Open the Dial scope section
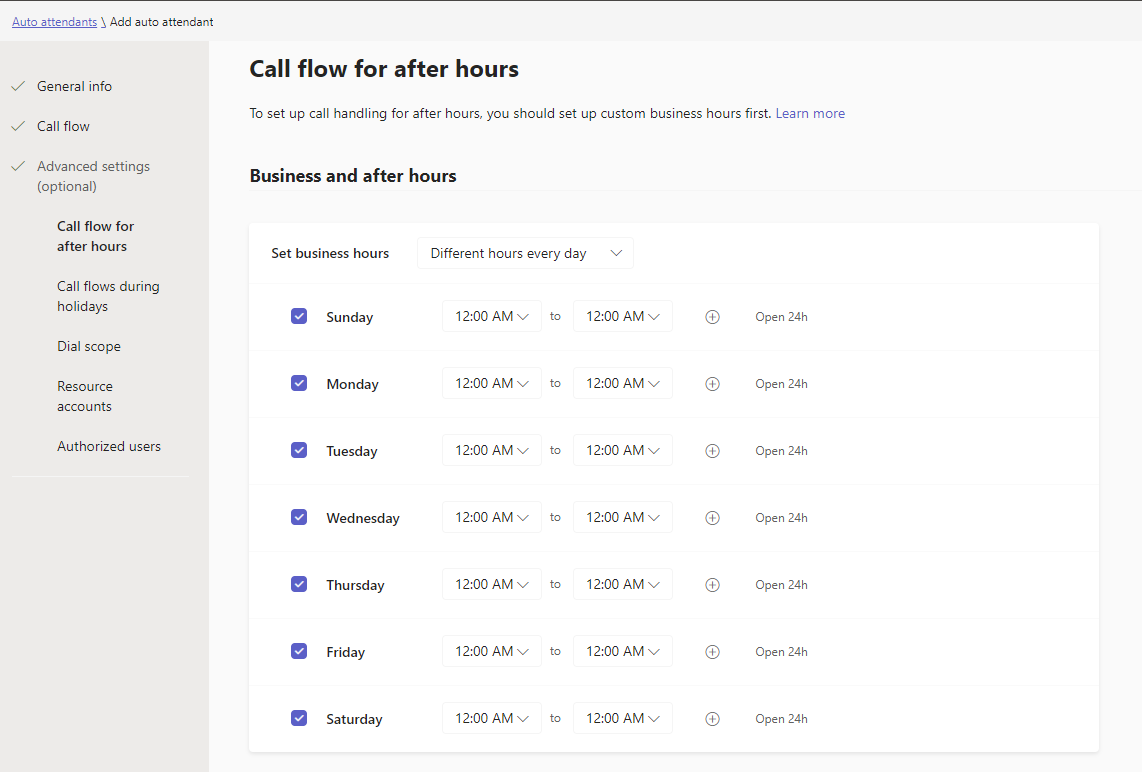Screen dimensions: 1142x772 point(89,346)
